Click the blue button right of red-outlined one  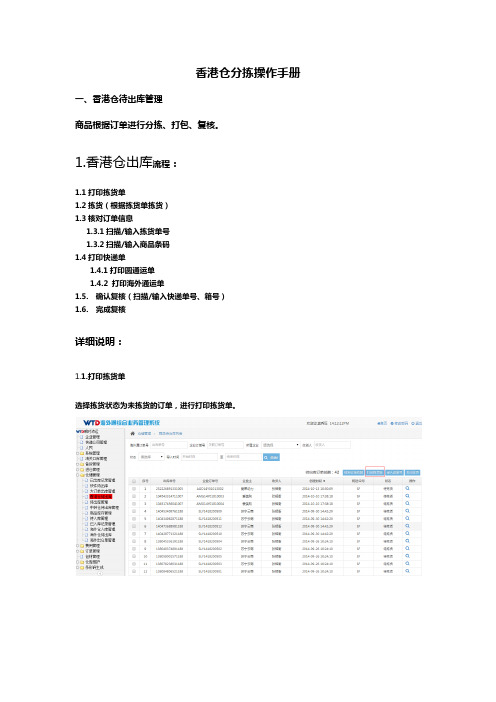coord(394,472)
